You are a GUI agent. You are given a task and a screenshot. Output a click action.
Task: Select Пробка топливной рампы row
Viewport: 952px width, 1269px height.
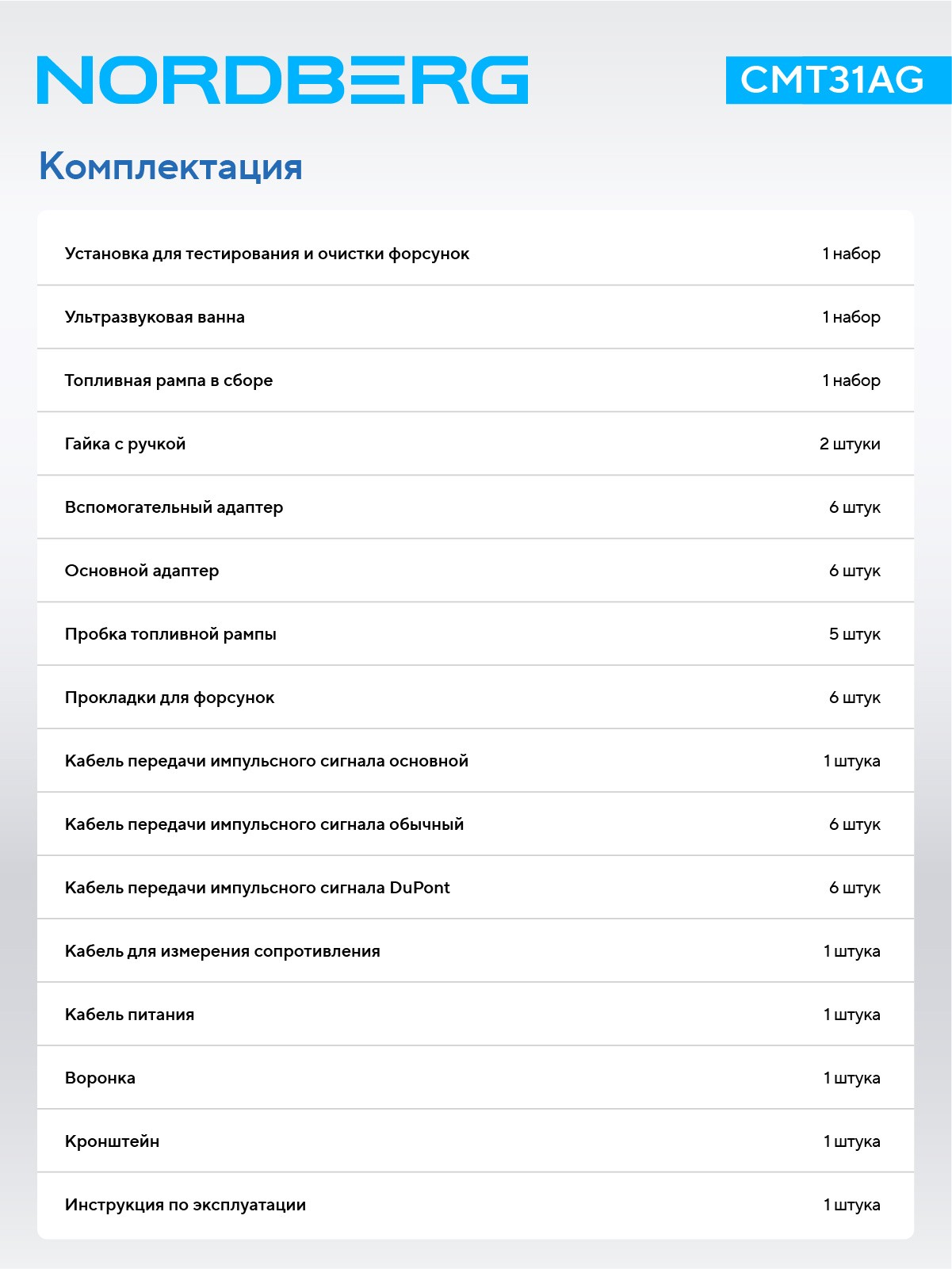point(476,634)
